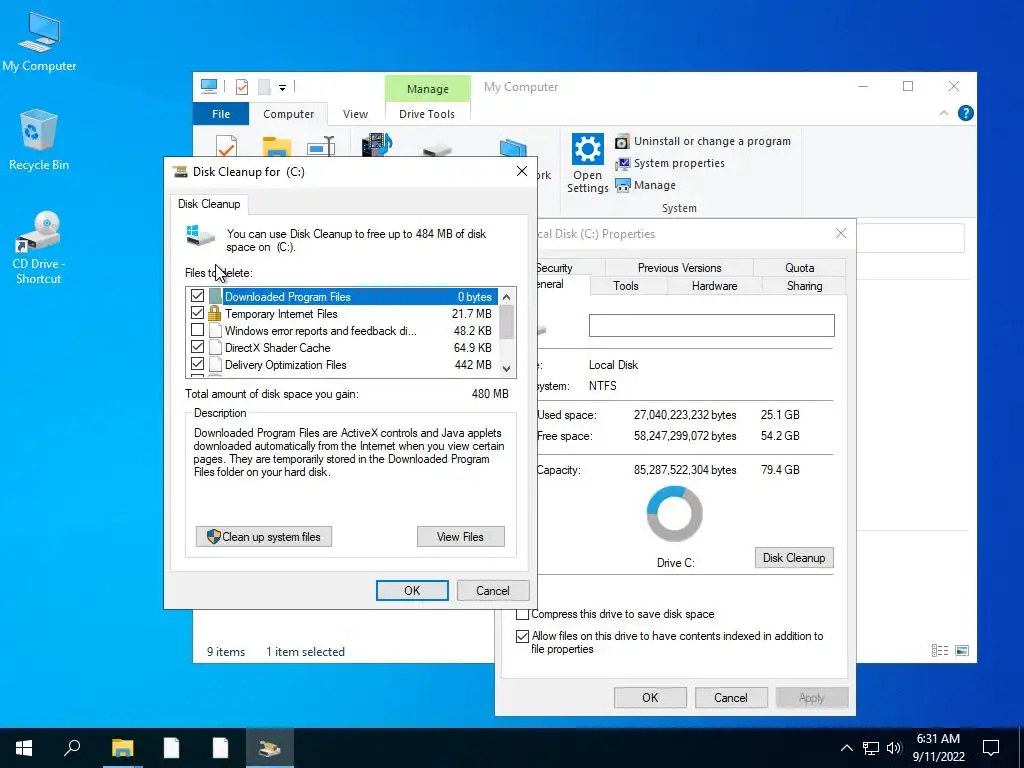
Task: Open the Sharing tab in Properties
Action: (805, 285)
